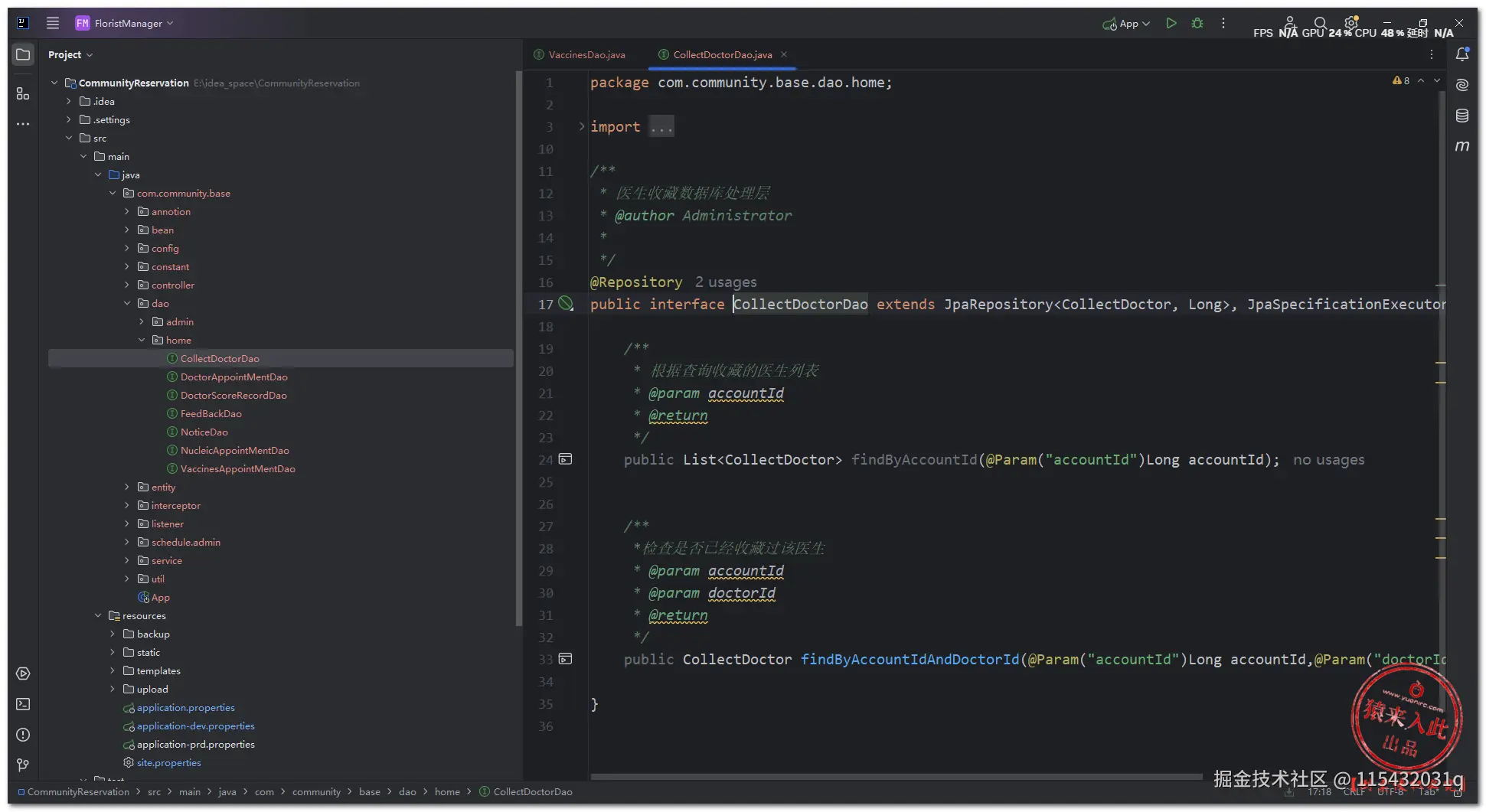This screenshot has width=1486, height=812.
Task: Open the Services tool window
Action: 23,673
